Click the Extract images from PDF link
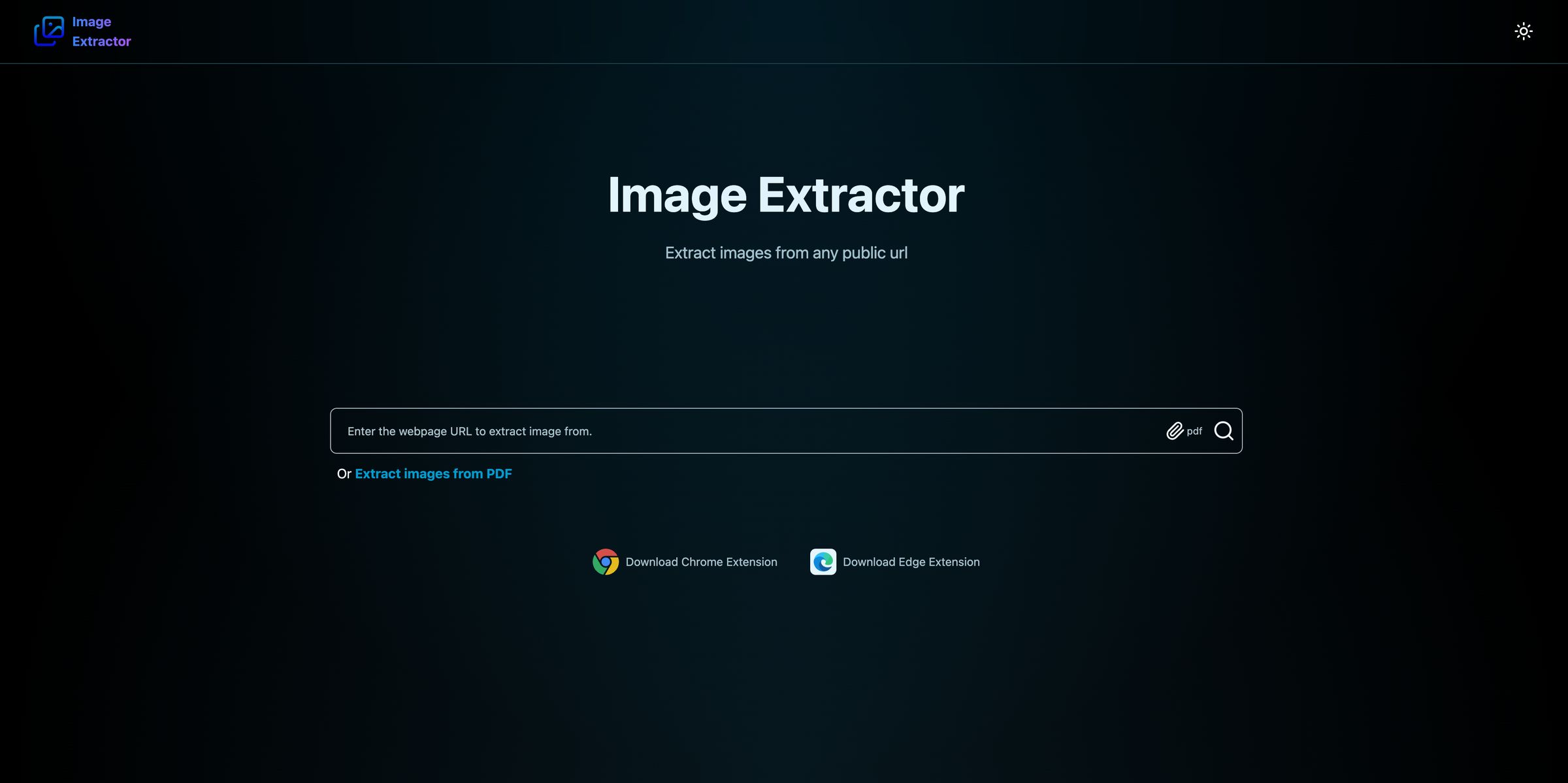Image resolution: width=1568 pixels, height=783 pixels. point(433,473)
